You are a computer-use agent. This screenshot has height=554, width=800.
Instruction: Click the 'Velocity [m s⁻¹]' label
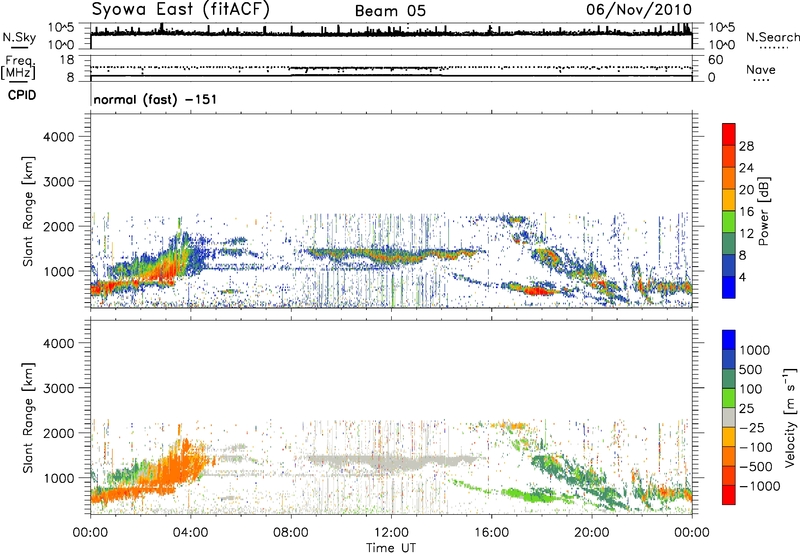pyautogui.click(x=790, y=417)
